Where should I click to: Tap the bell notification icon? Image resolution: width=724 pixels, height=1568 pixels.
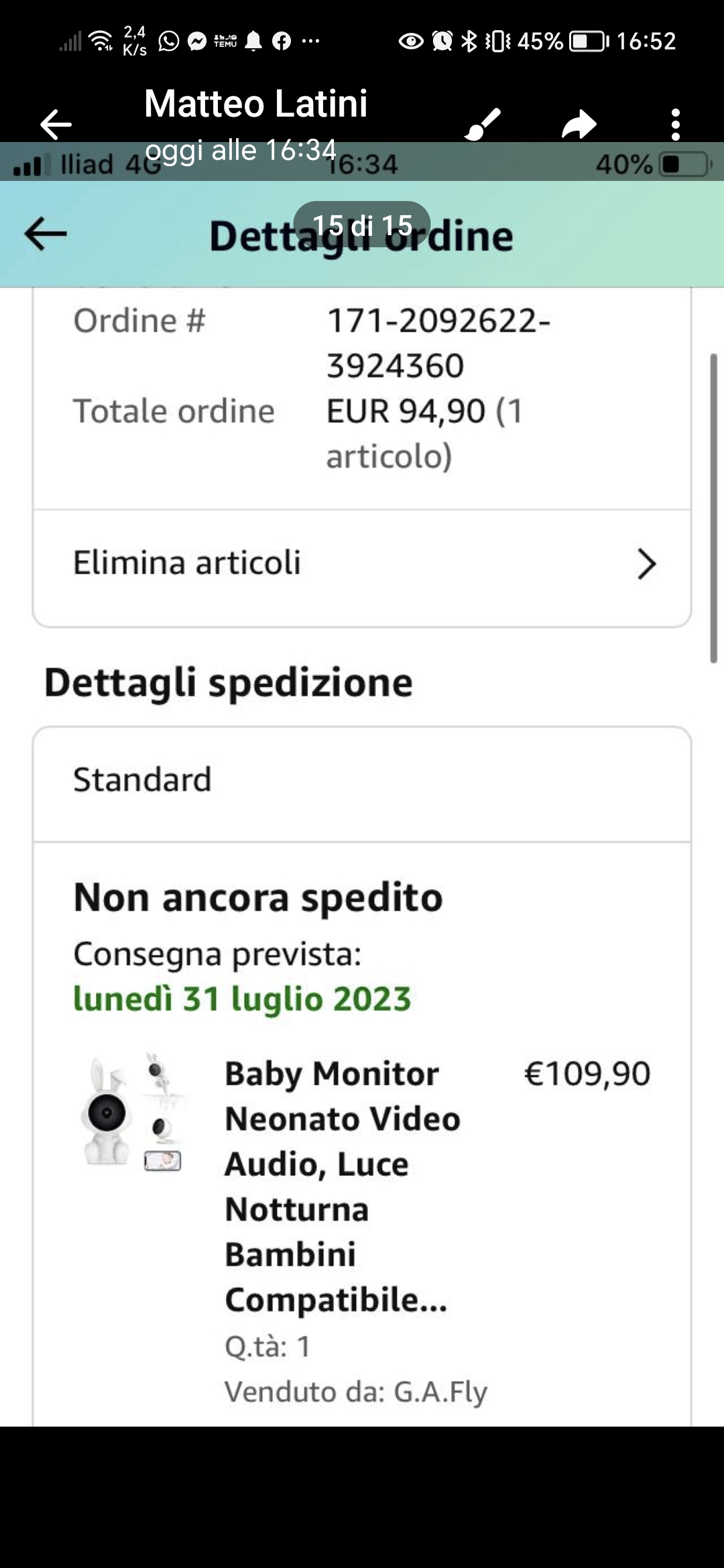pos(253,42)
